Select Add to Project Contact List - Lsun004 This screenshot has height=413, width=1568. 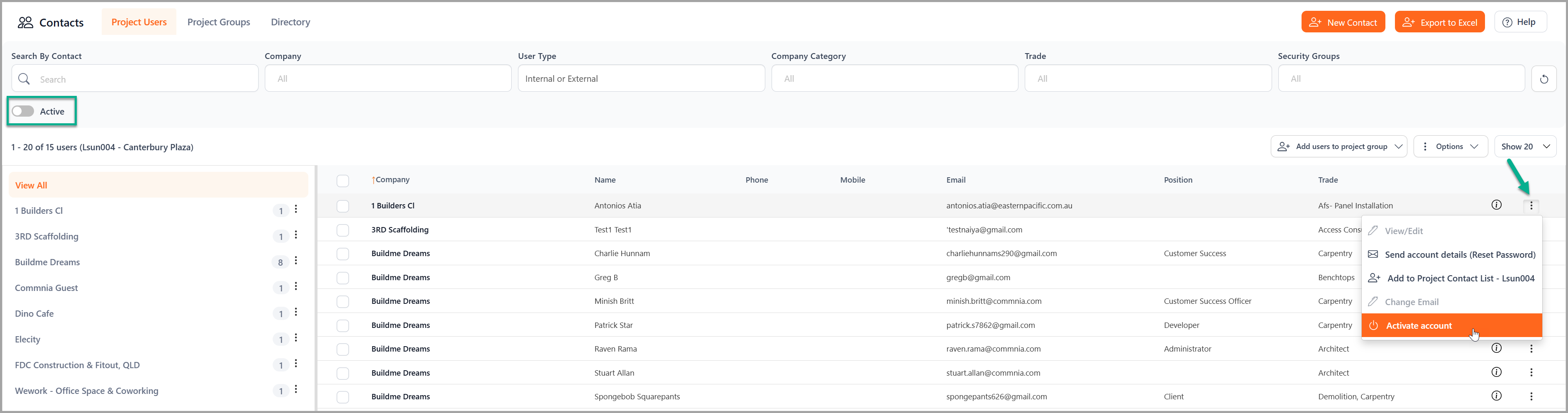point(1452,279)
